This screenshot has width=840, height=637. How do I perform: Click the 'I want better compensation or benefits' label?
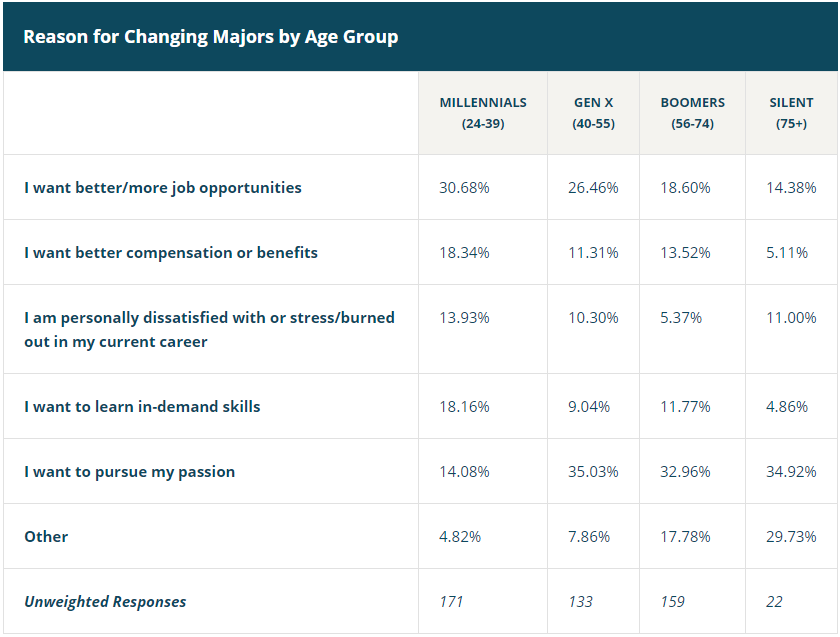[171, 252]
